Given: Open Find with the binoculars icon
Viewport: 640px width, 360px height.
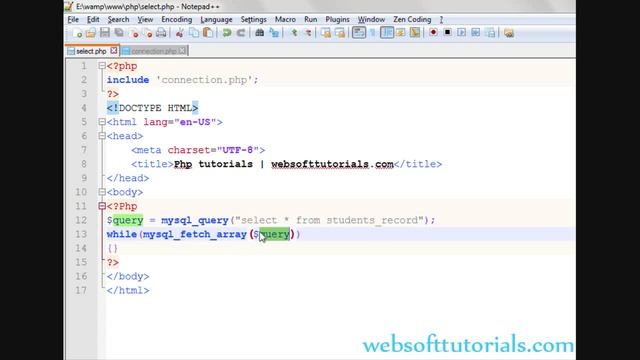Looking at the screenshot, I should click(260, 33).
